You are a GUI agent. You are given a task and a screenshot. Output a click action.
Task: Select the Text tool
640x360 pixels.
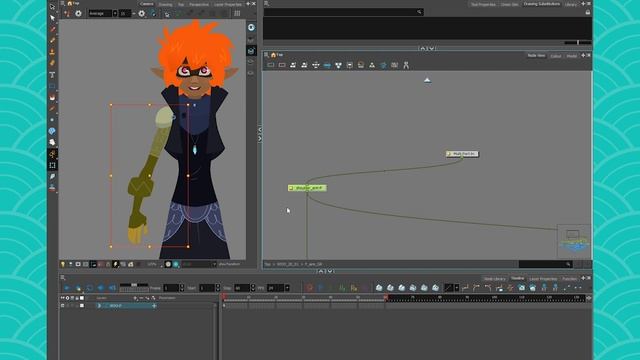coord(52,75)
